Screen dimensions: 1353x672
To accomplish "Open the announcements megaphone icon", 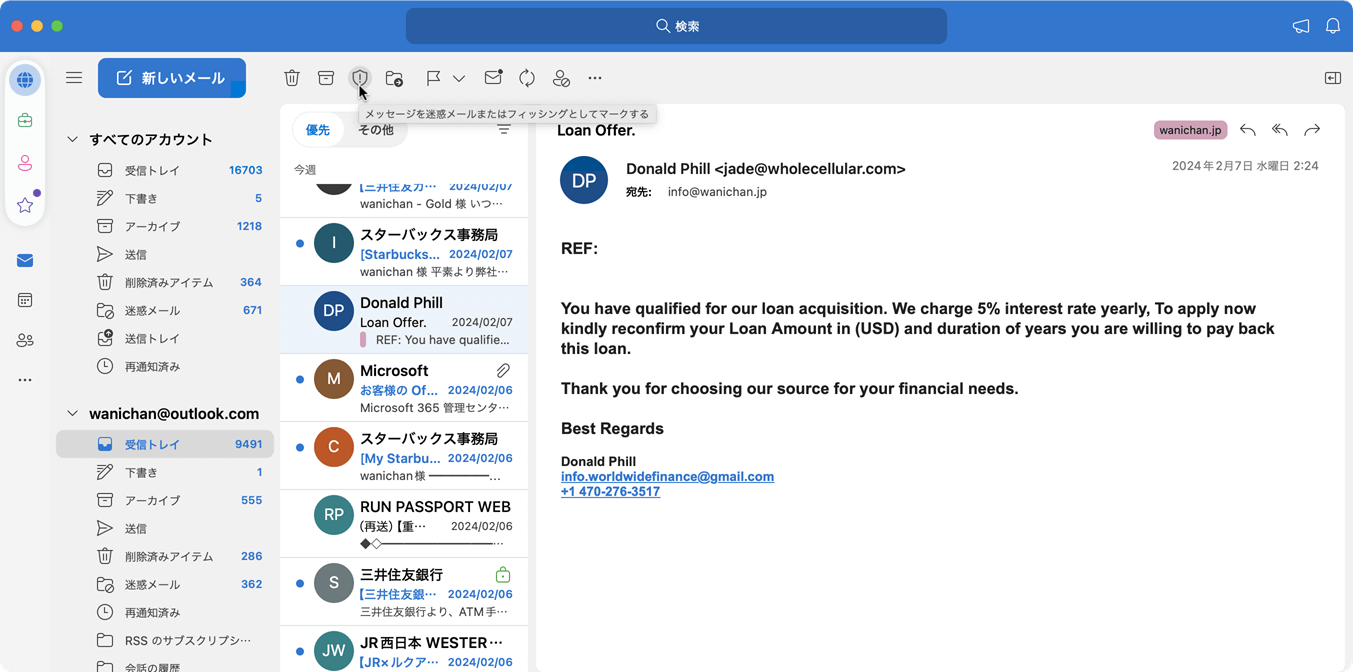I will [x=1301, y=26].
